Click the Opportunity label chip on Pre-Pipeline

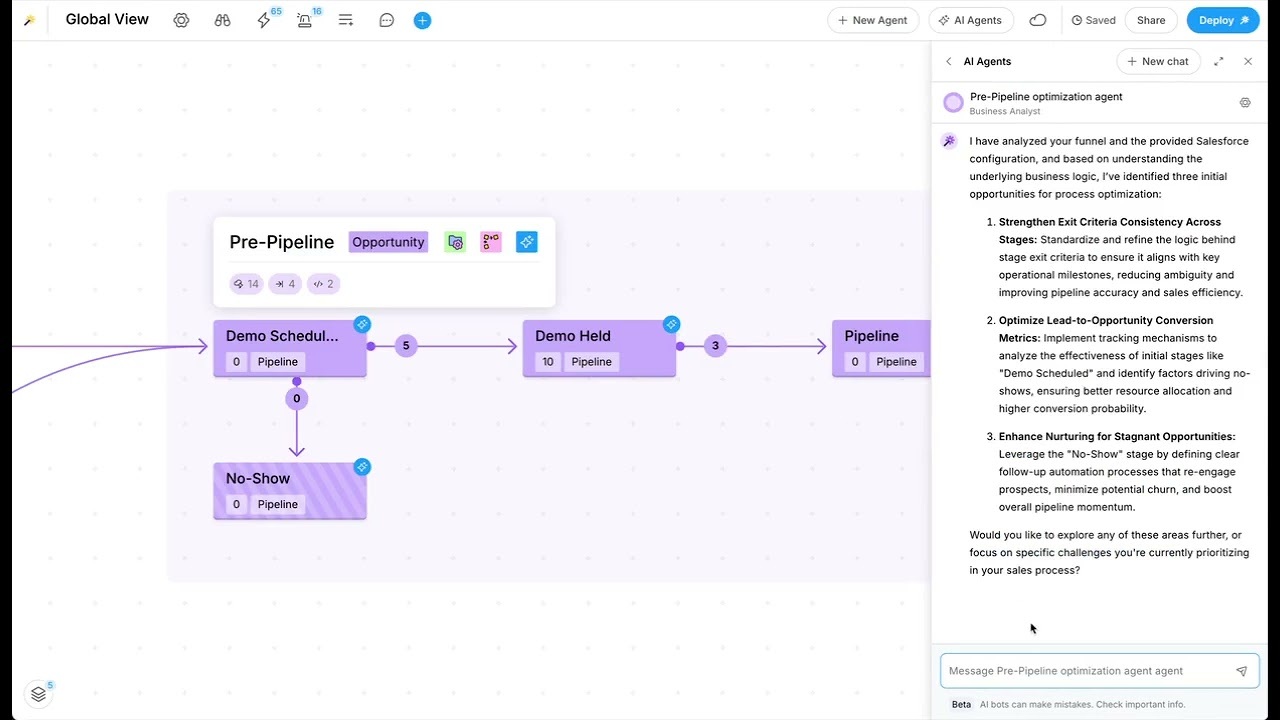[x=388, y=241]
